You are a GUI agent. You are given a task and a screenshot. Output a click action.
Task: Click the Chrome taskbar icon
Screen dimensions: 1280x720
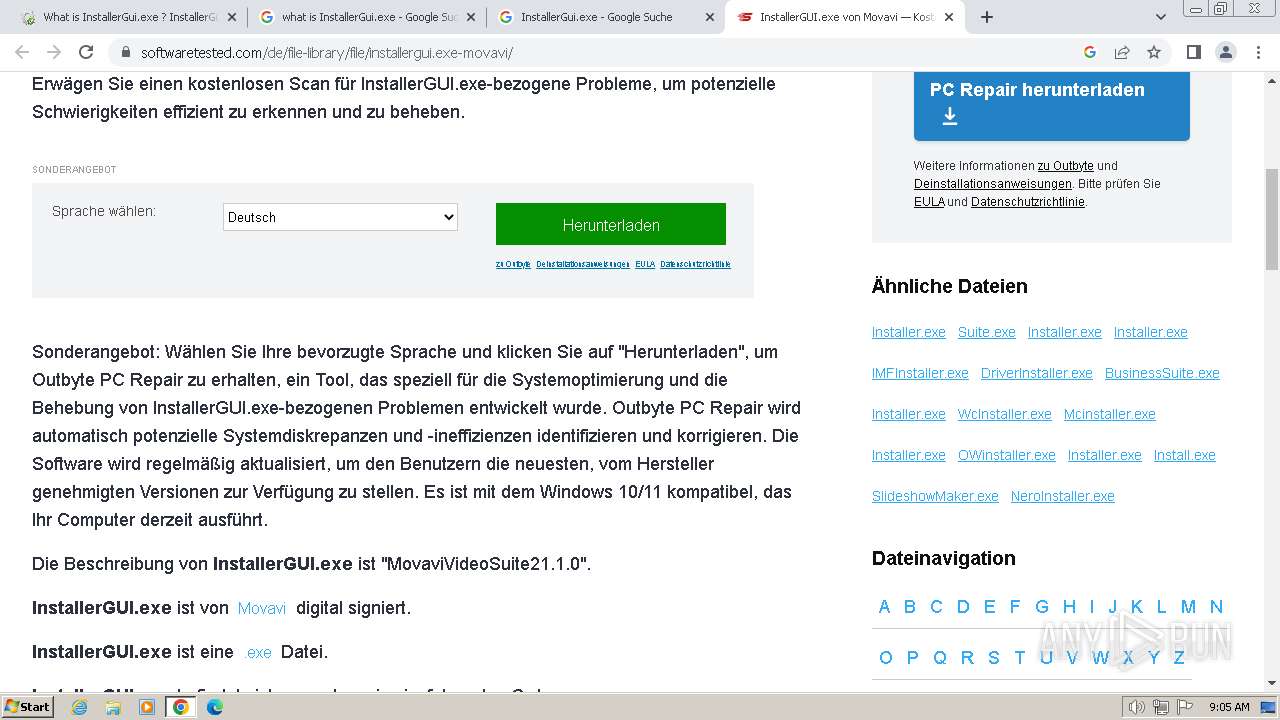click(x=181, y=707)
